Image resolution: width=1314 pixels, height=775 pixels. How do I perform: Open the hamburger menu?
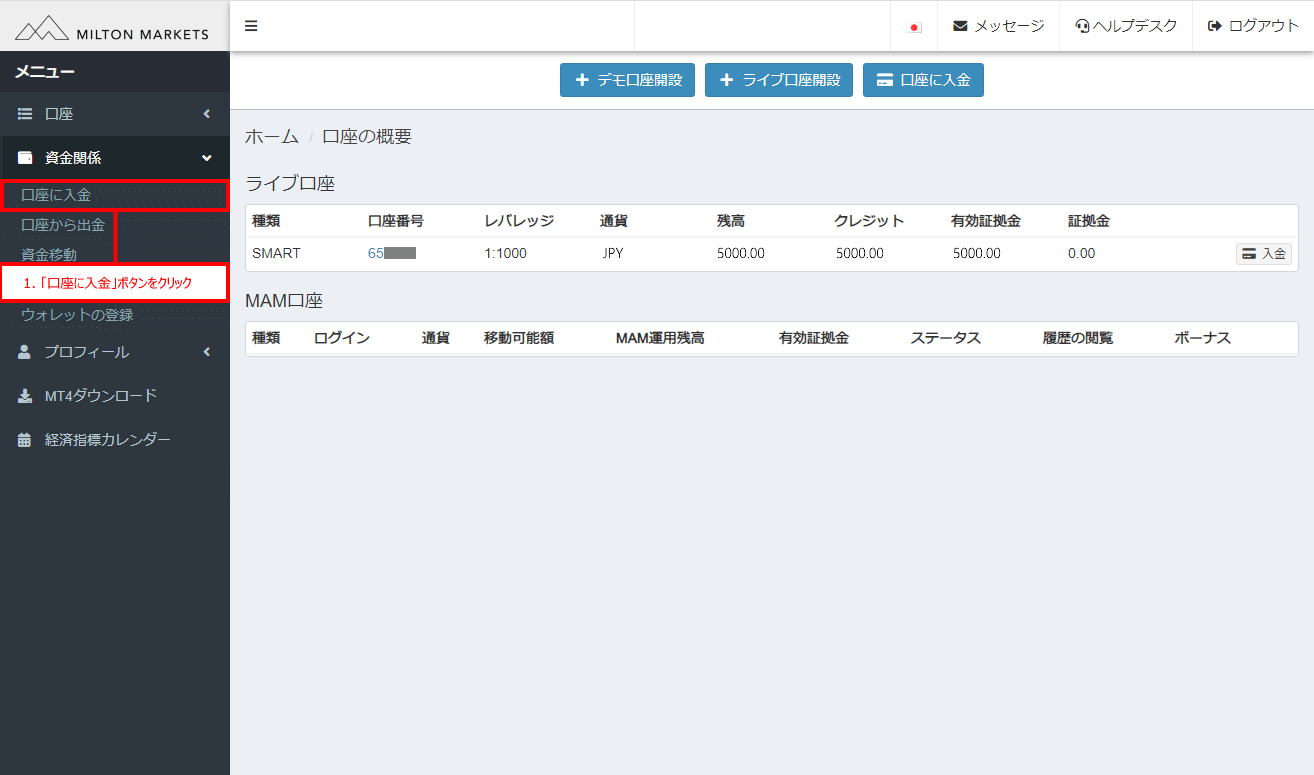coord(250,25)
